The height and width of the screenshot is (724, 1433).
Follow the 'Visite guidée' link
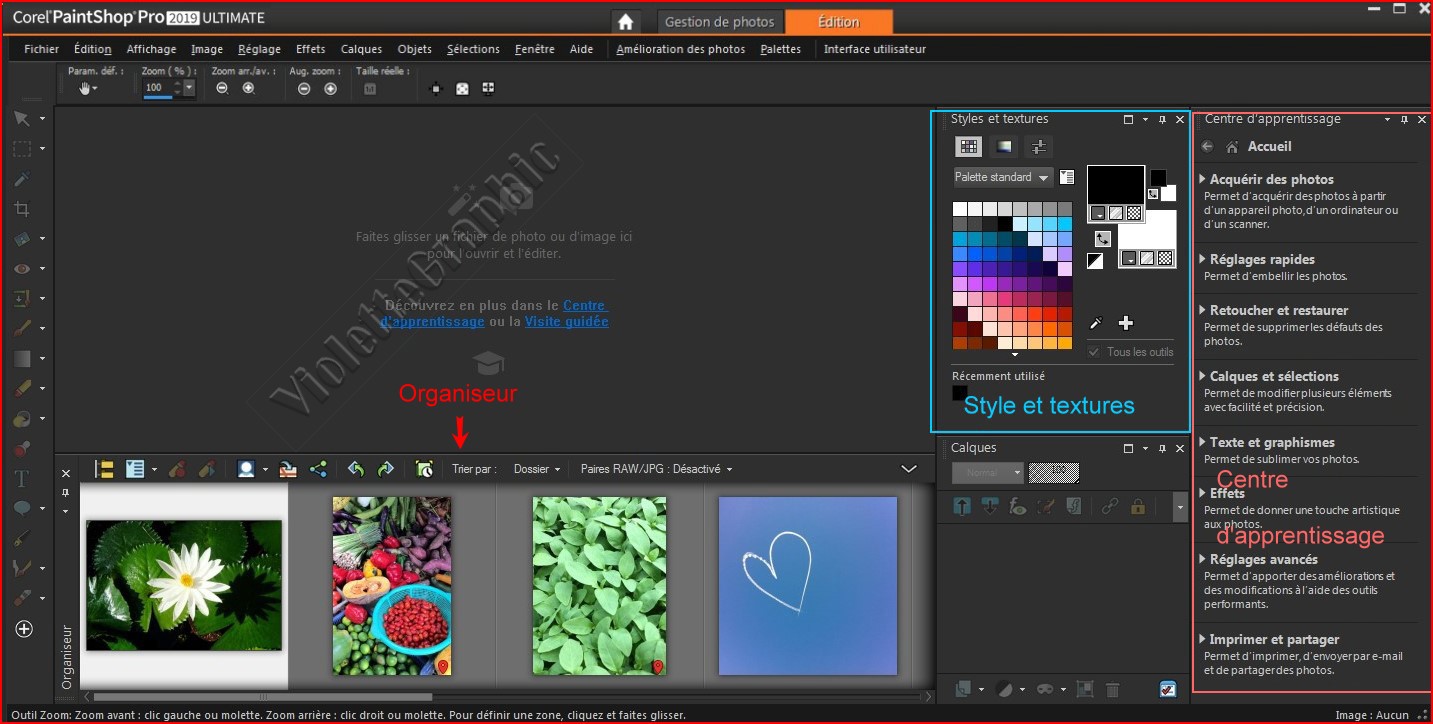(566, 322)
